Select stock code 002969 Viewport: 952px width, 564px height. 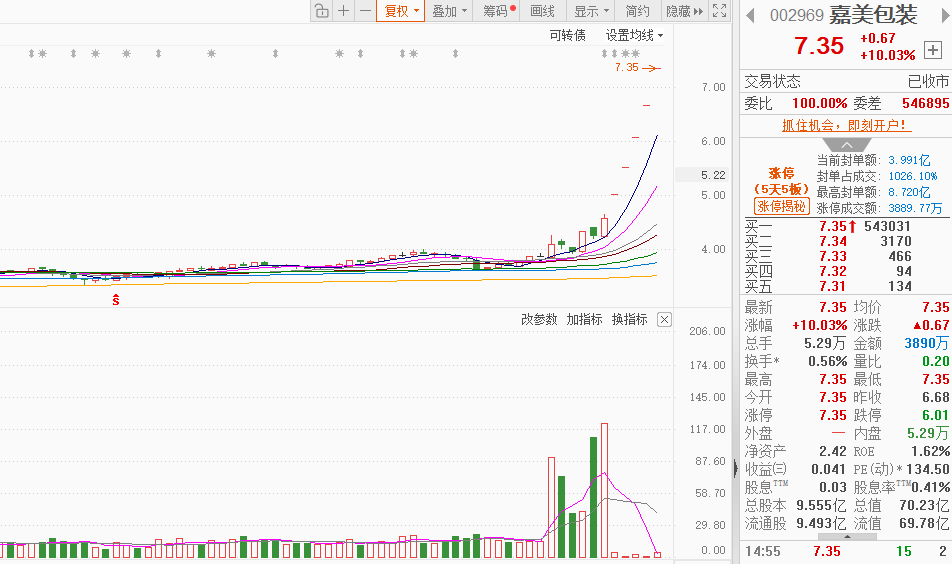796,15
